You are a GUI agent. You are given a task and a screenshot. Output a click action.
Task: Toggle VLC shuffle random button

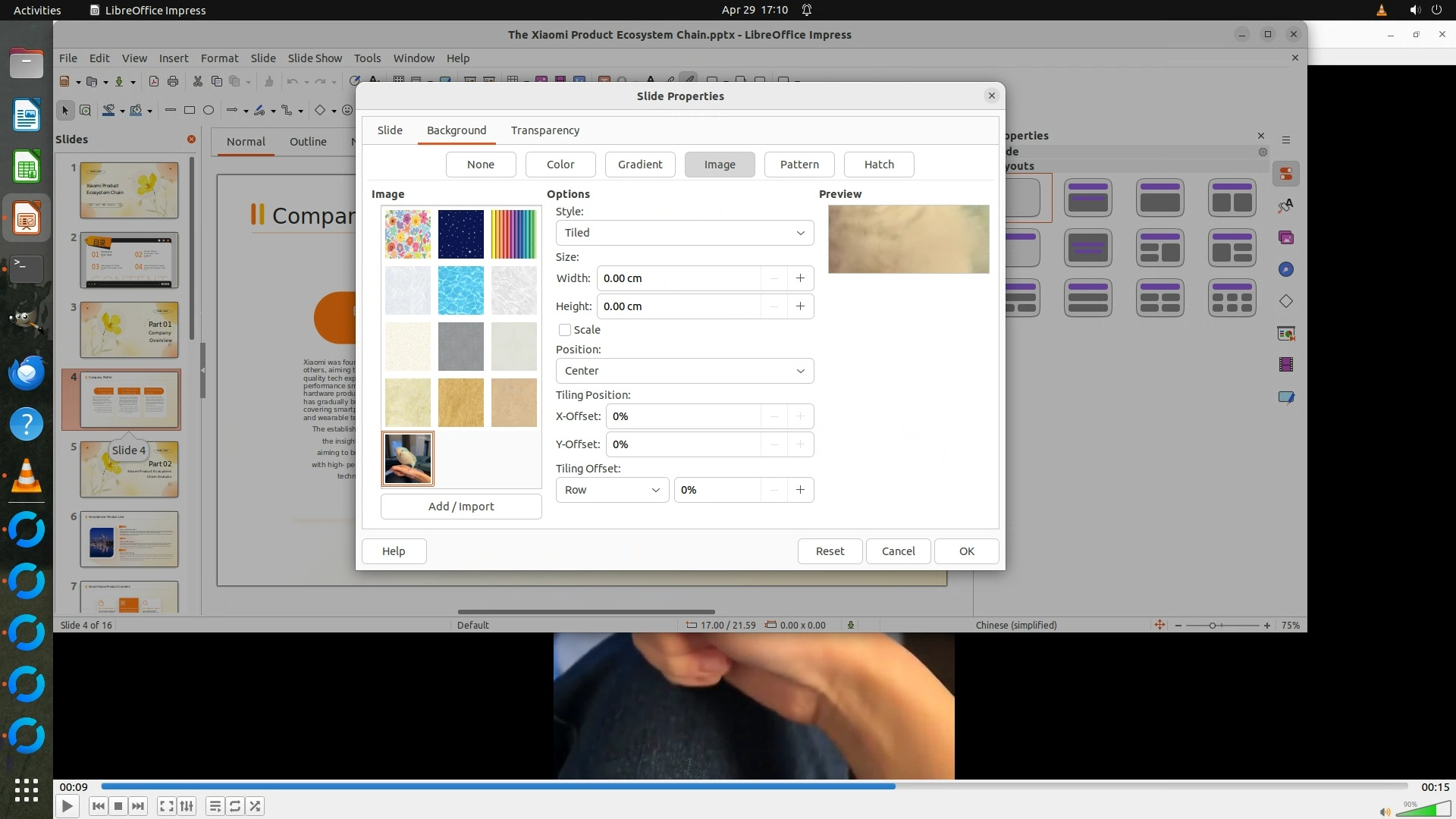tap(255, 806)
